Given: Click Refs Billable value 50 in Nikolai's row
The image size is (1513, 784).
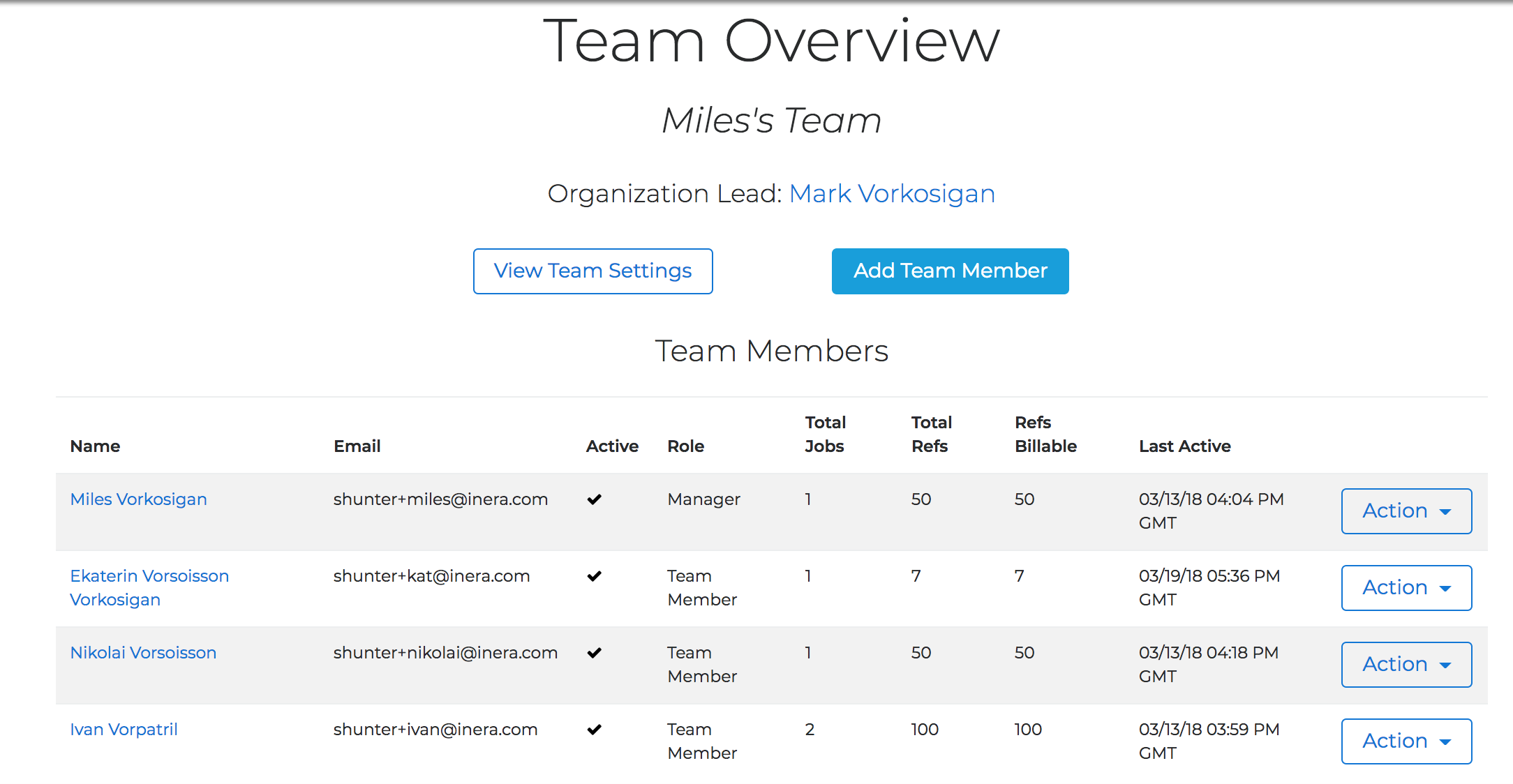Looking at the screenshot, I should pos(1024,653).
